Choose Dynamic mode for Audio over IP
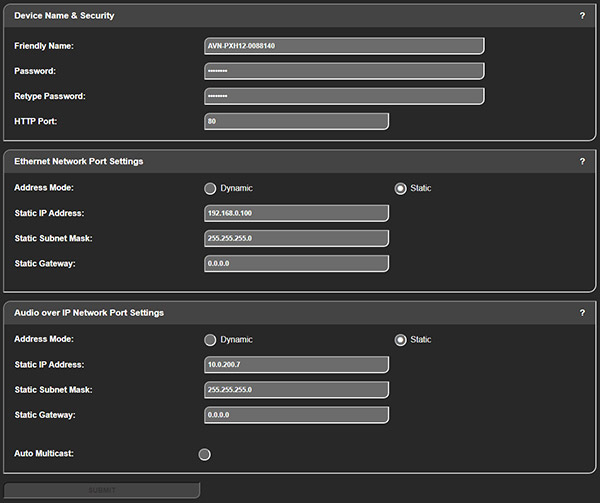This screenshot has width=600, height=503. (210, 340)
